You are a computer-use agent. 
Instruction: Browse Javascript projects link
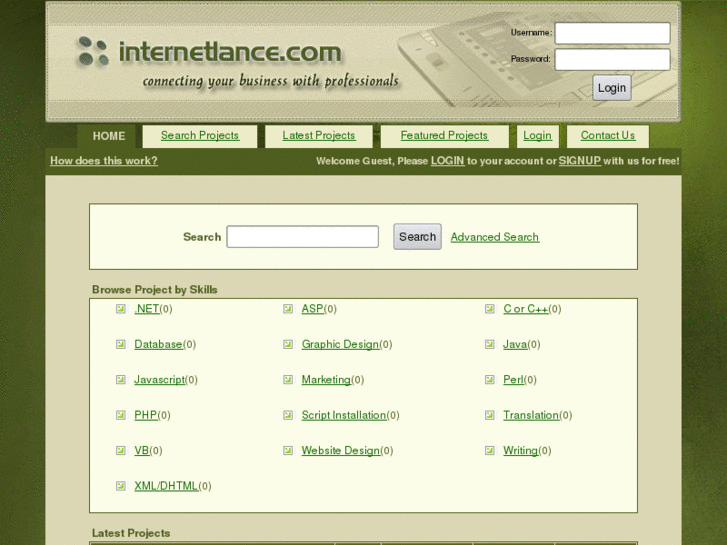pos(159,380)
